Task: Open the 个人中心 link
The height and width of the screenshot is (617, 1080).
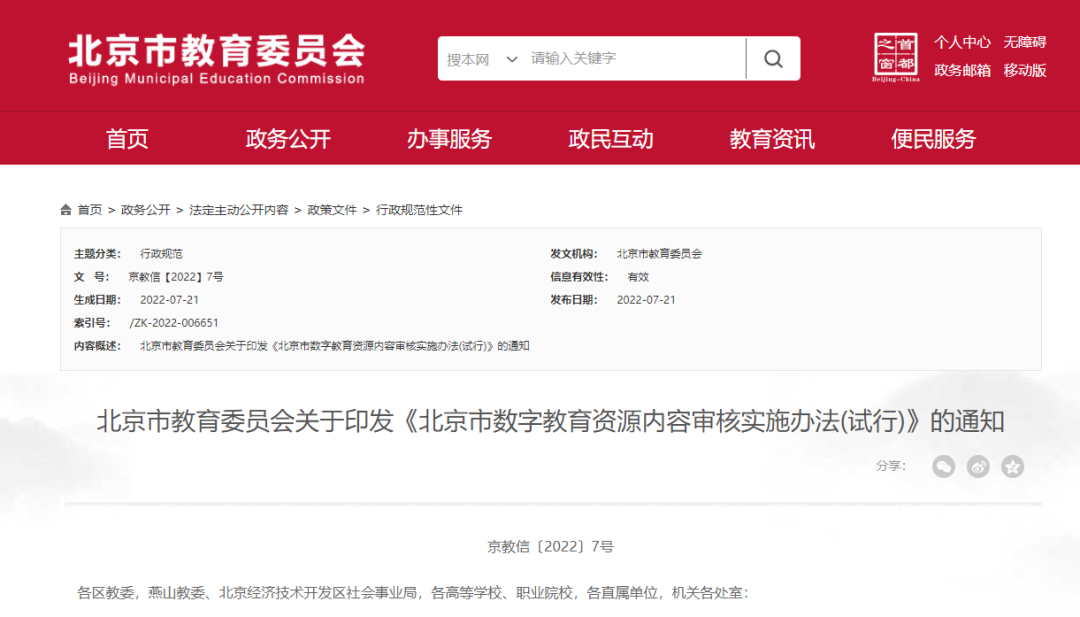Action: [x=962, y=42]
